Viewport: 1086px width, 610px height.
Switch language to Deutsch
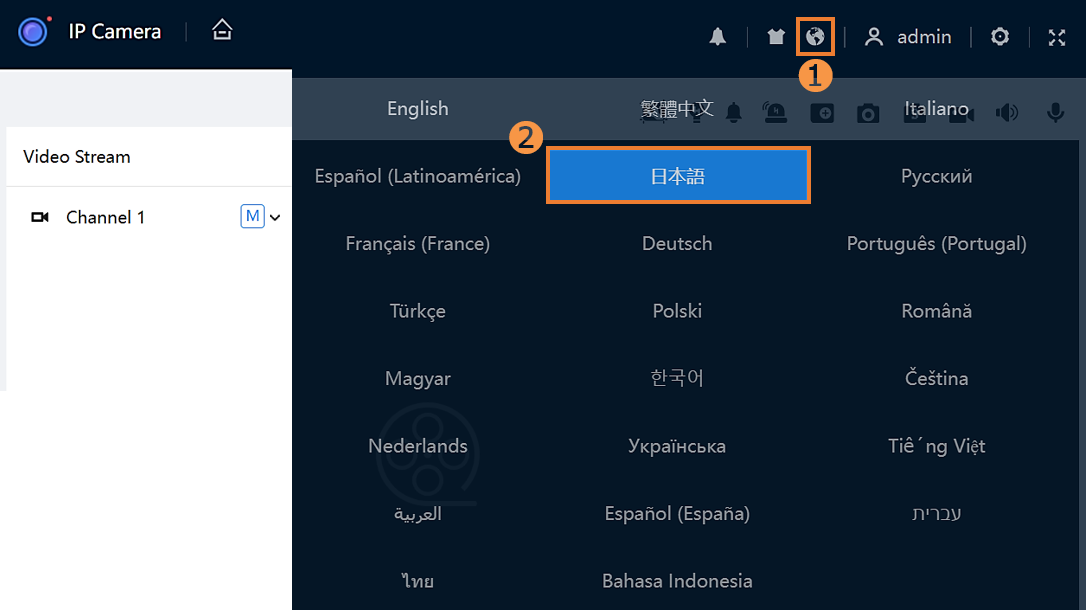pyautogui.click(x=677, y=244)
